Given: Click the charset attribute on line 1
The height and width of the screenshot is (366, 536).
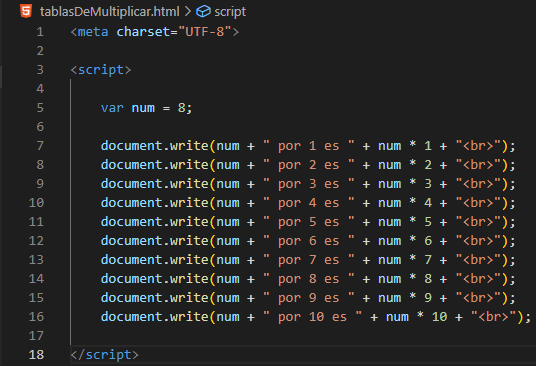Looking at the screenshot, I should point(143,32).
